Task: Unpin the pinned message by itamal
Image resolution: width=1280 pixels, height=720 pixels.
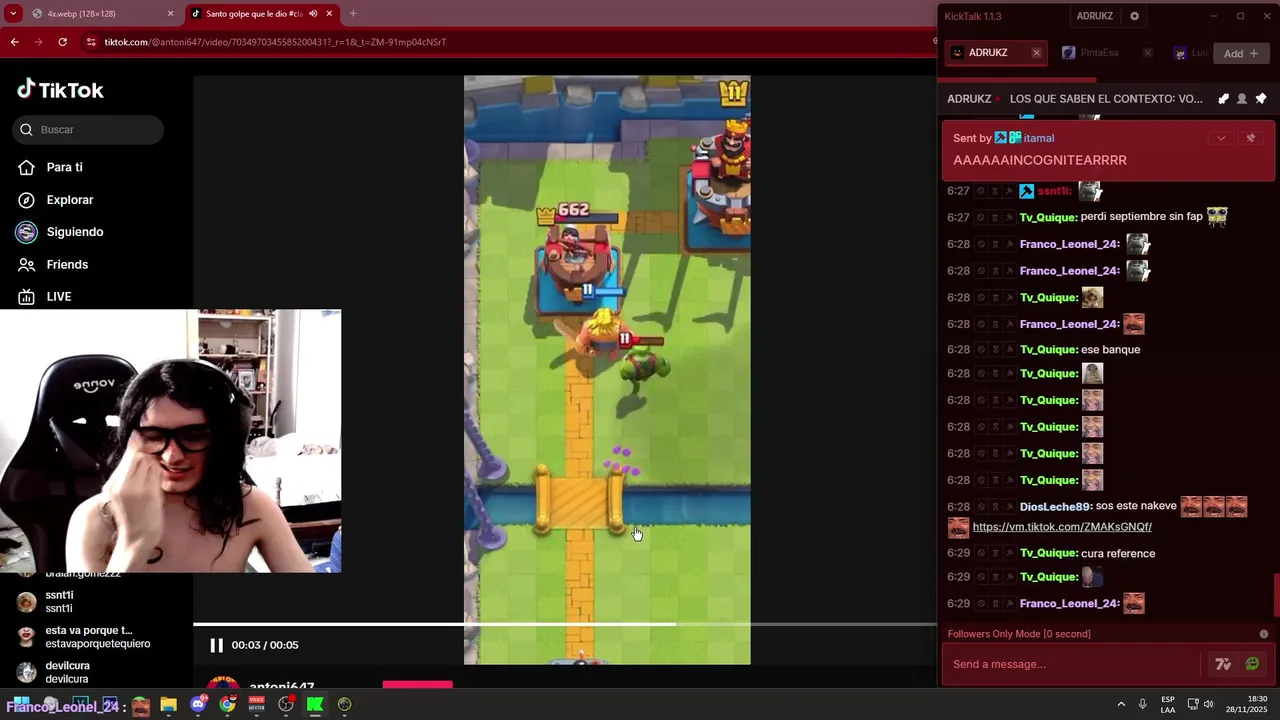Action: click(x=1250, y=138)
